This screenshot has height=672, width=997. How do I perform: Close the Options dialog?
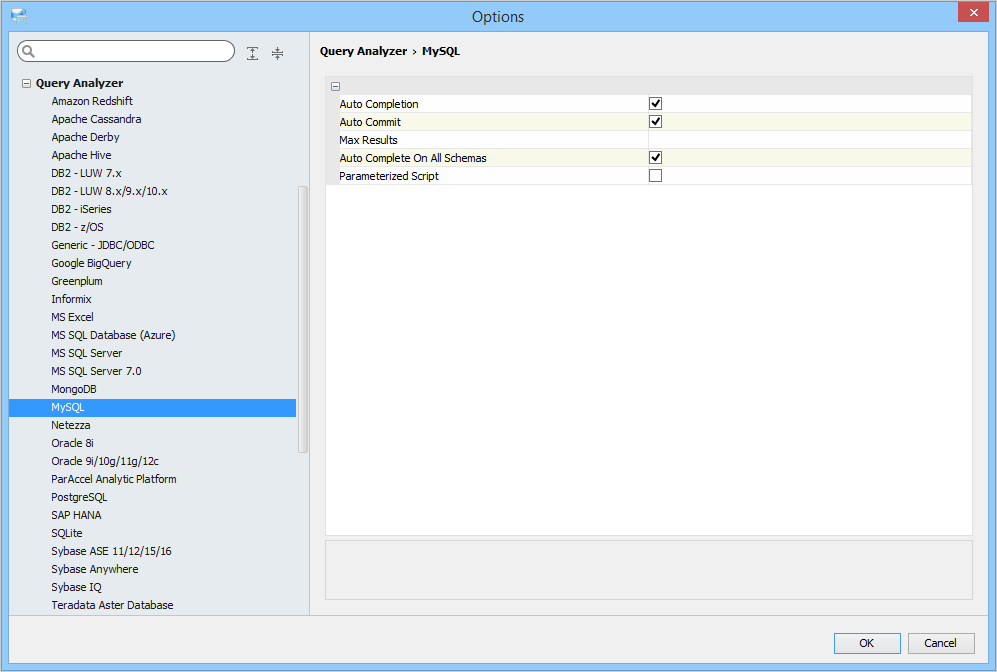tap(973, 13)
